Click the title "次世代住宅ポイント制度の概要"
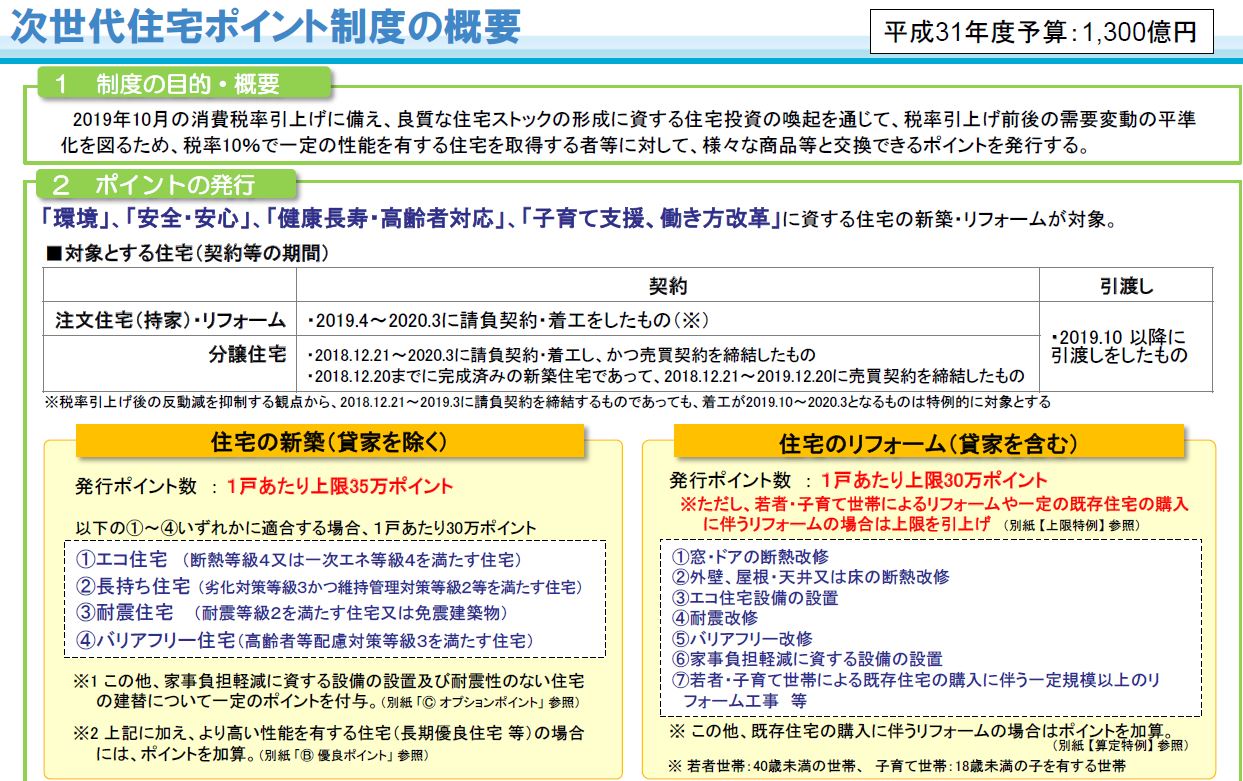This screenshot has width=1243, height=781. (x=266, y=28)
